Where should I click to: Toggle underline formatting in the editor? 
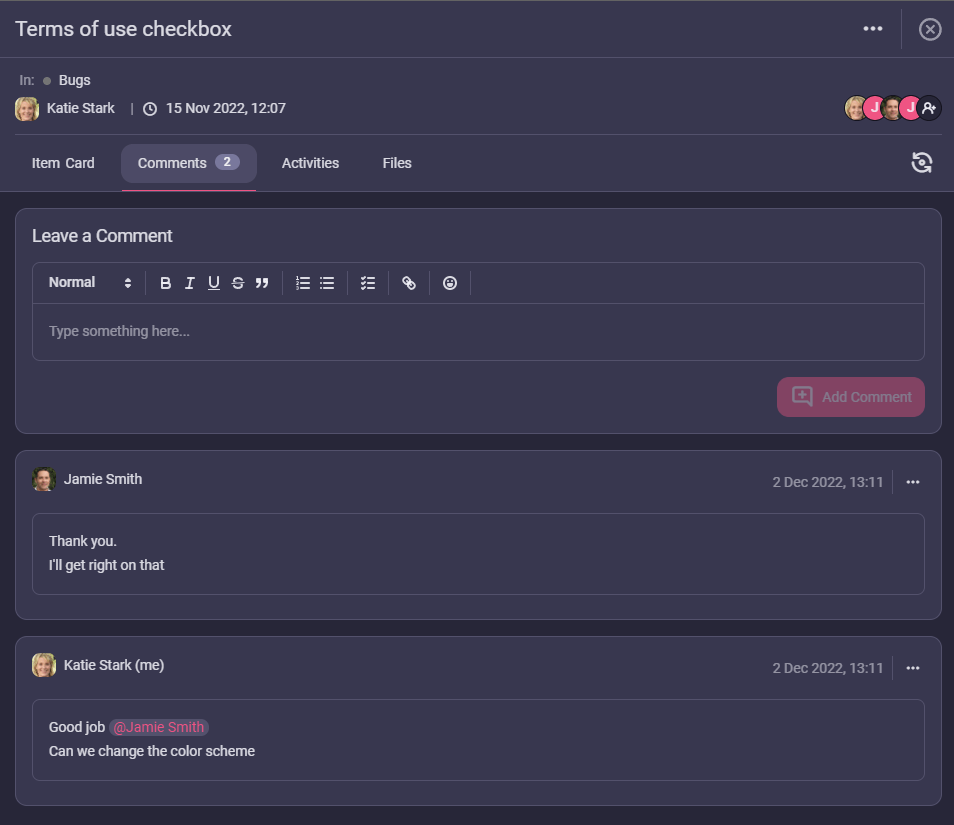coord(214,283)
